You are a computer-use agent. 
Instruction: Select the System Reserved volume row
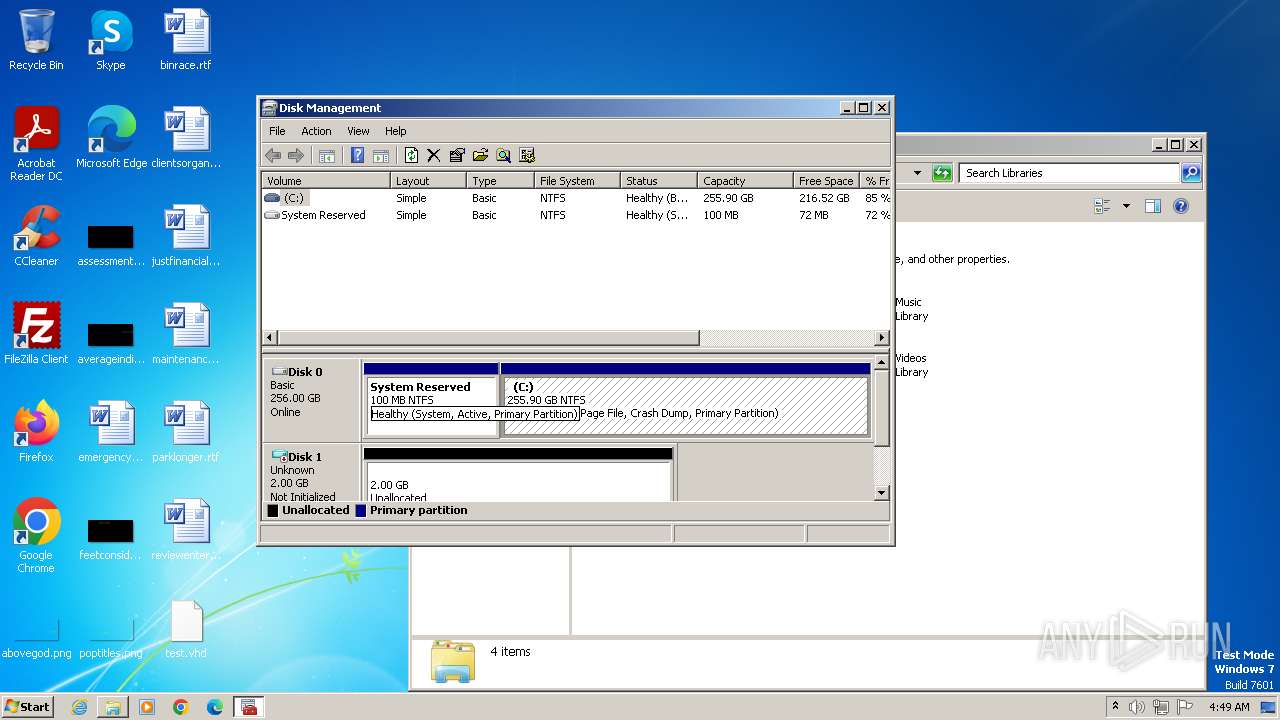[576, 215]
